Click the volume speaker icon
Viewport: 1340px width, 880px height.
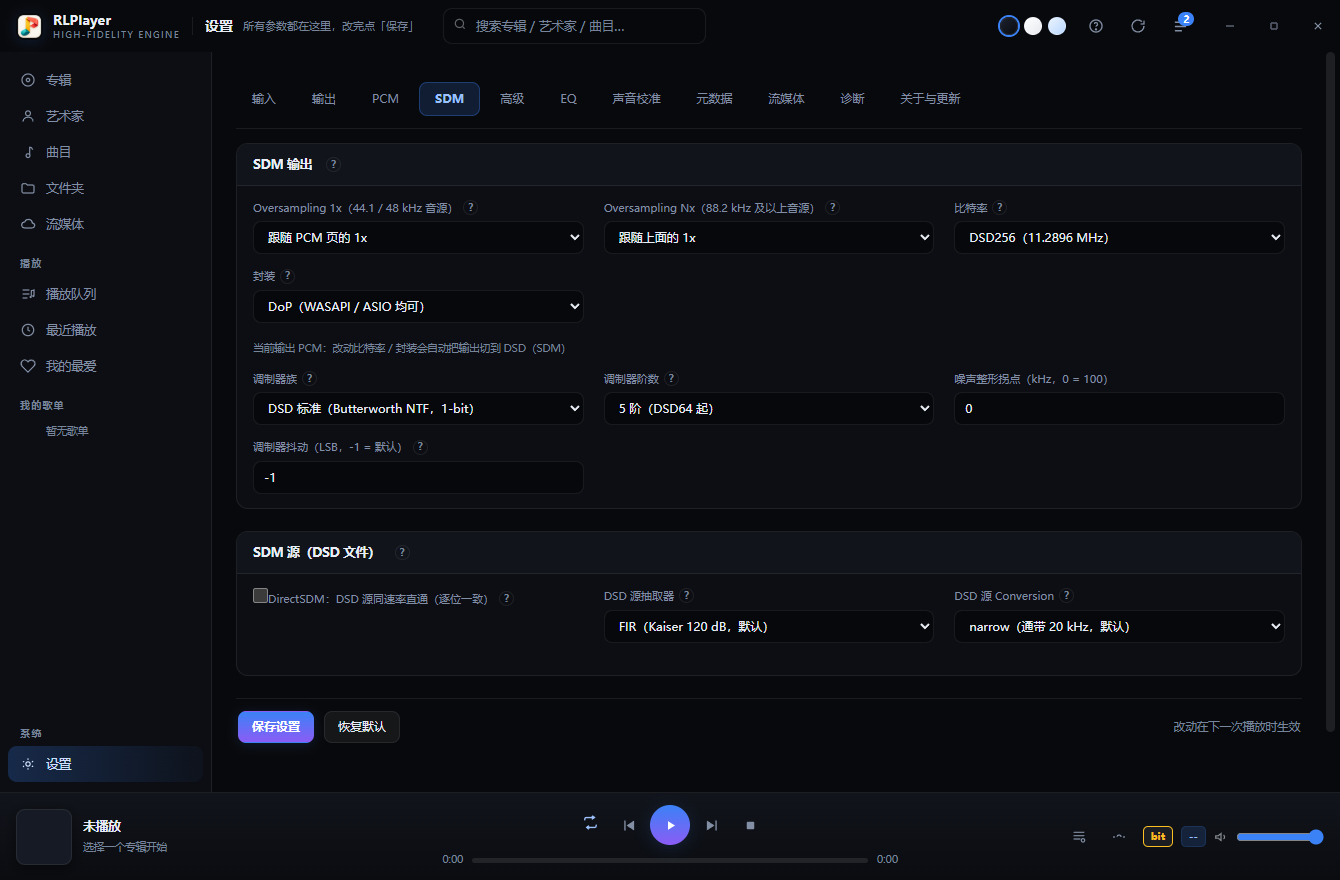1220,837
